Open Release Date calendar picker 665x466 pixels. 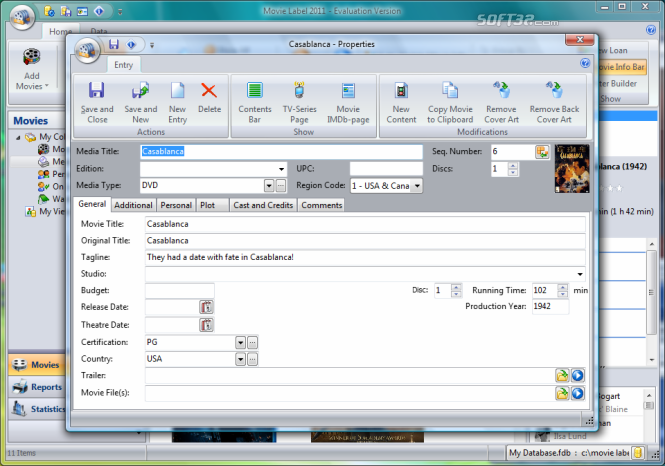[x=207, y=307]
